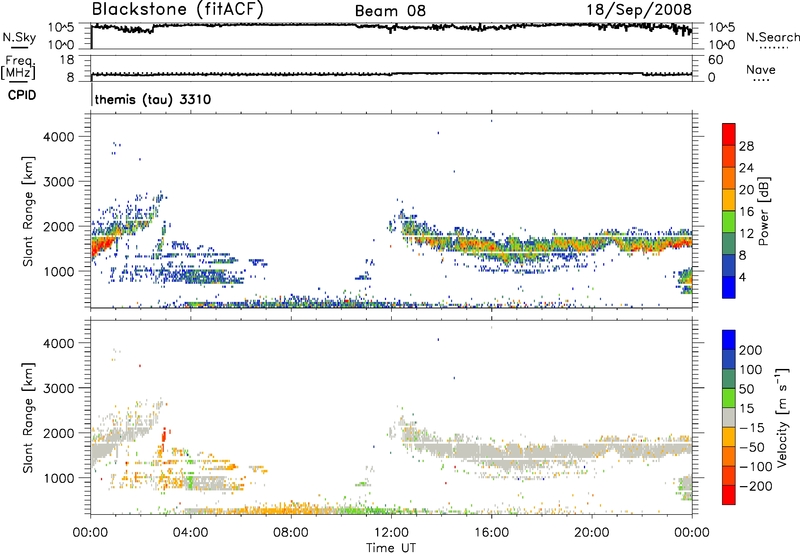Pick the light green power segment between 12 and 16

(x=729, y=222)
